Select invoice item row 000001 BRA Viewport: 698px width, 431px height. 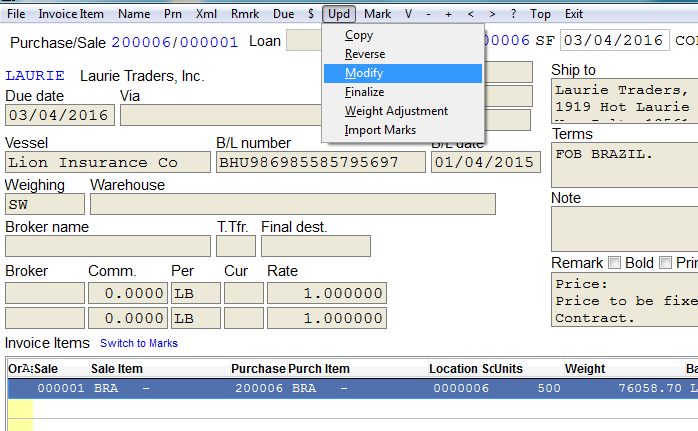pos(353,388)
